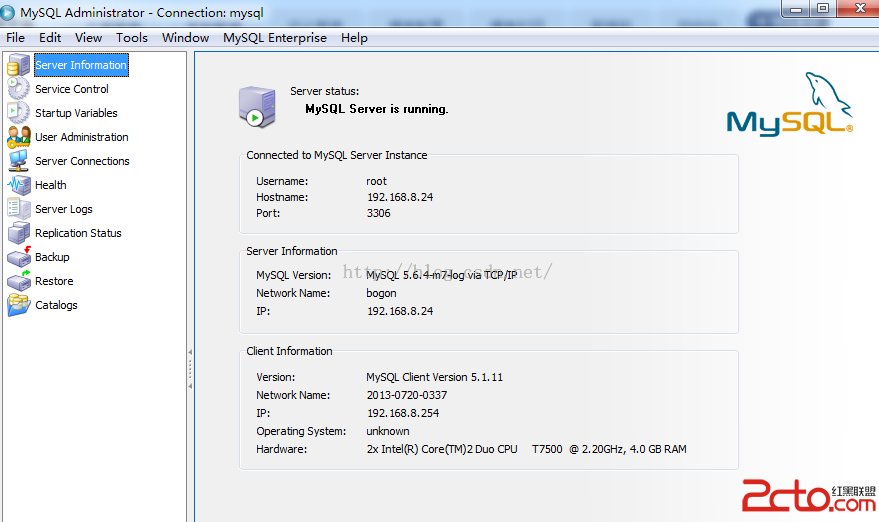879x522 pixels.
Task: Open the Help menu
Action: coord(354,38)
